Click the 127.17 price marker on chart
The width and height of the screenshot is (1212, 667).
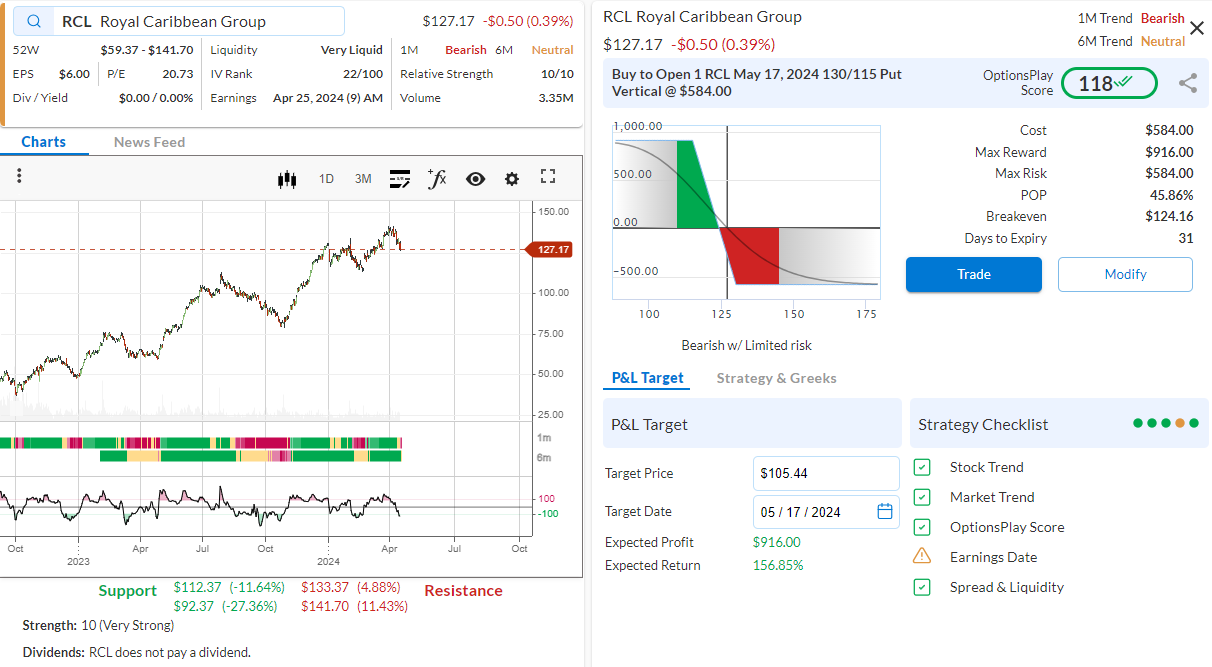[x=550, y=249]
